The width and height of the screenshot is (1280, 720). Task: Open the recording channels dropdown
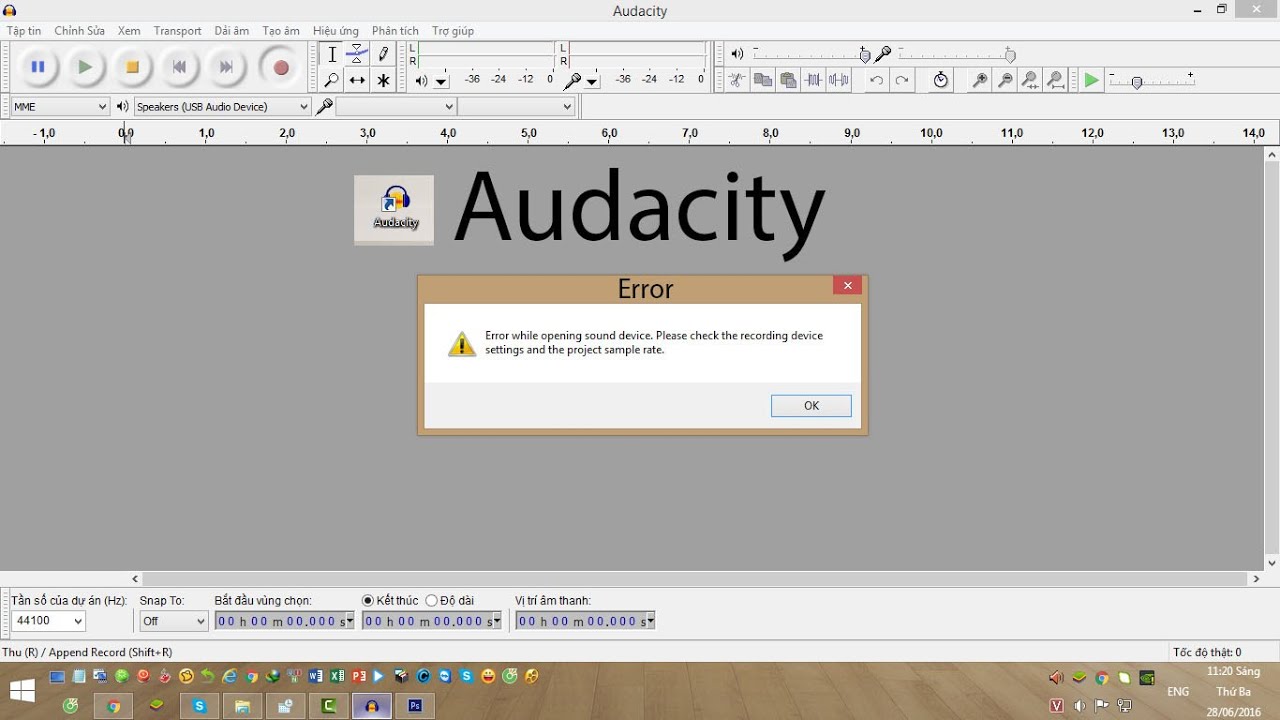tap(516, 106)
